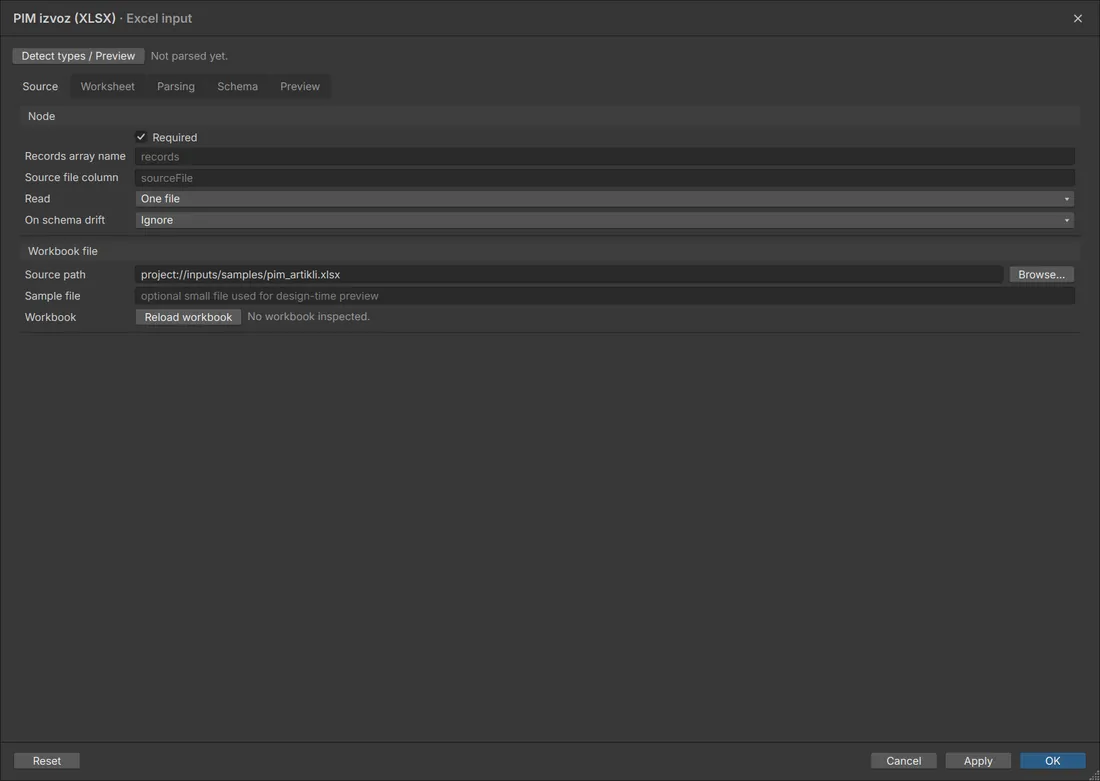Focus the Records array name field
The height and width of the screenshot is (781, 1100).
click(604, 156)
